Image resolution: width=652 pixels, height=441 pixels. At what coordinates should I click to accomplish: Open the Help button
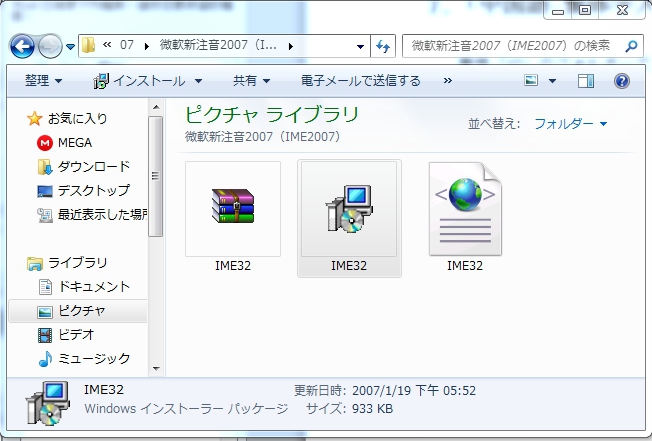coord(622,81)
